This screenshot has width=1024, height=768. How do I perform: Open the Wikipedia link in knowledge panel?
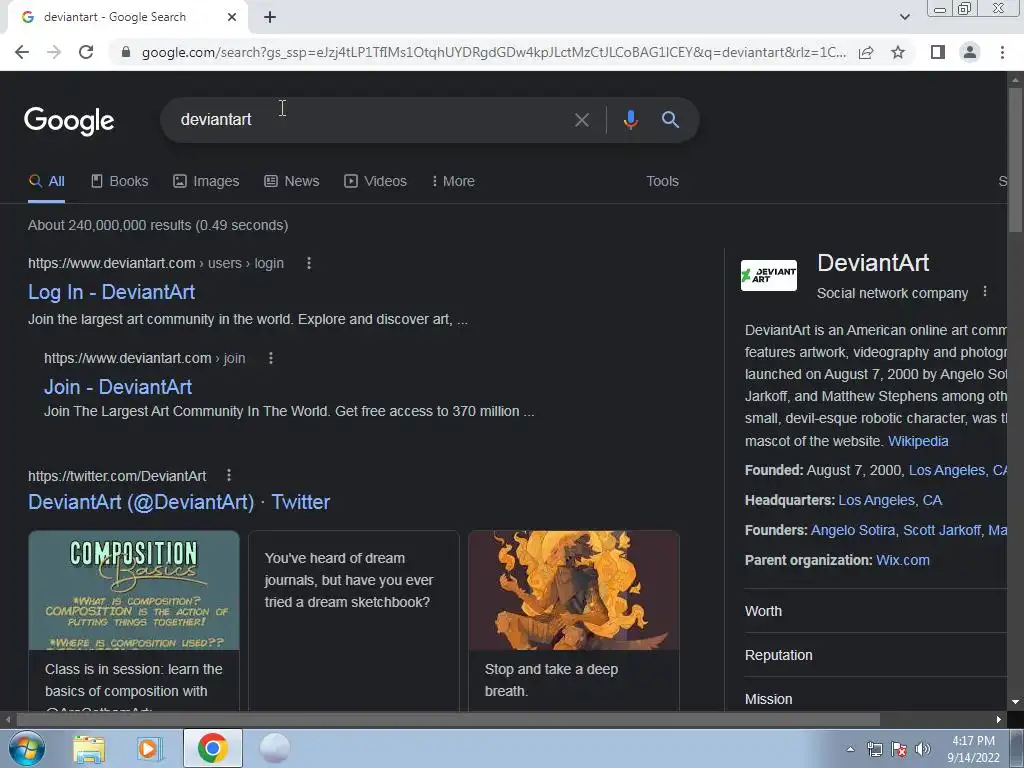(x=918, y=441)
